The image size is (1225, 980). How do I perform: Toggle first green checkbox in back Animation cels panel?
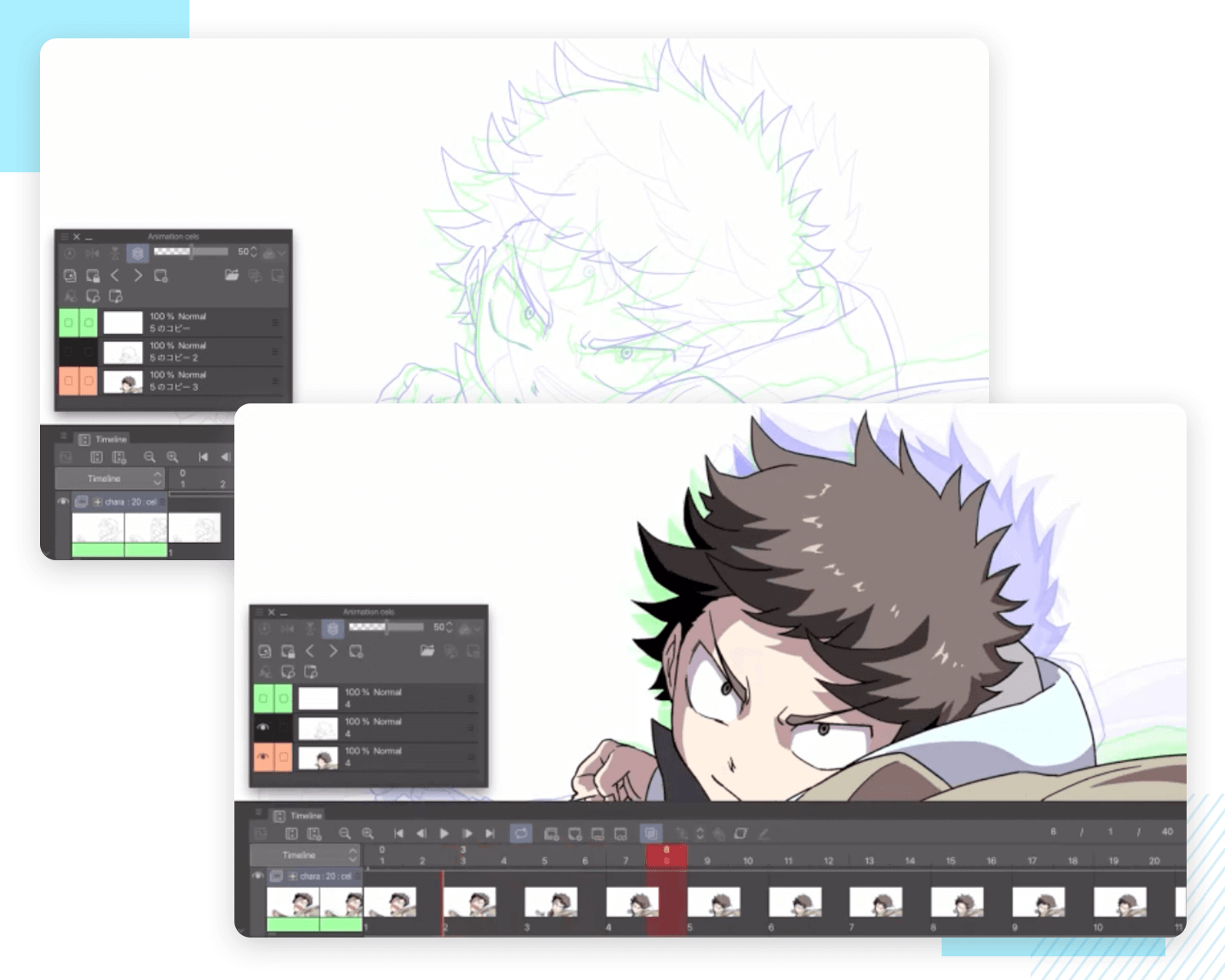point(69,323)
